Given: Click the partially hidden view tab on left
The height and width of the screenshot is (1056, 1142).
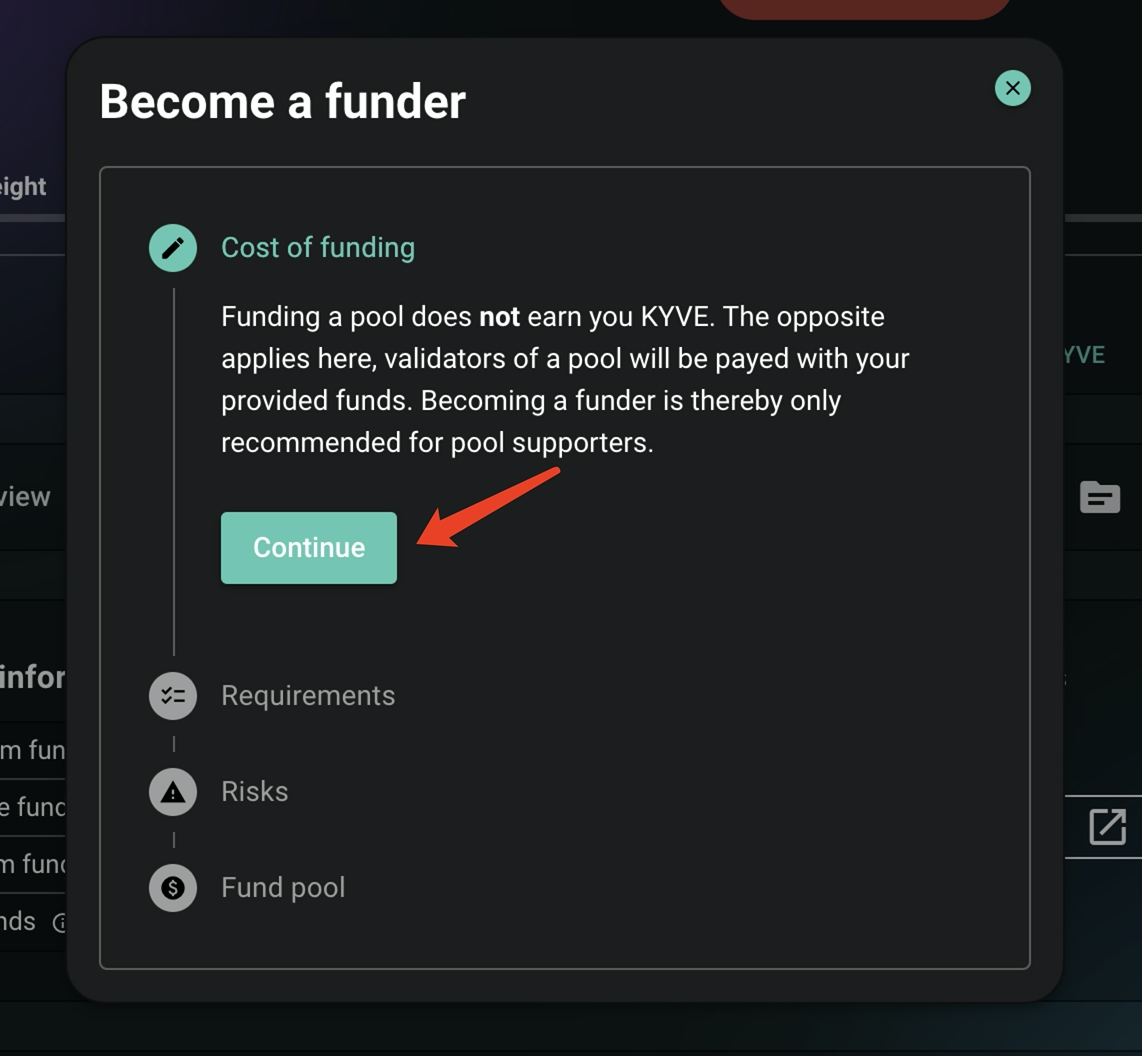Looking at the screenshot, I should coord(25,497).
